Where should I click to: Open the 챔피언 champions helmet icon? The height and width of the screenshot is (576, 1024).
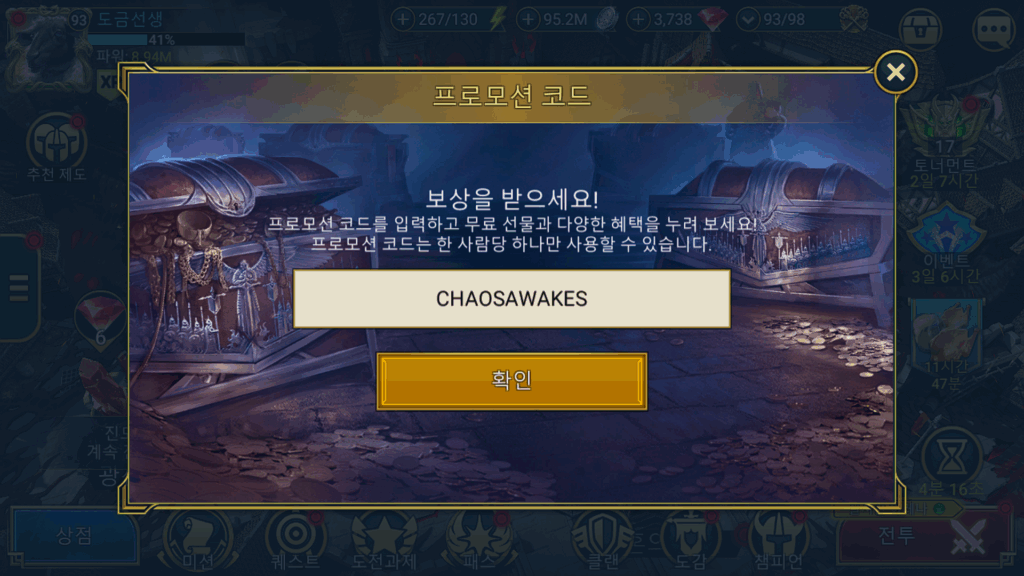click(x=778, y=541)
